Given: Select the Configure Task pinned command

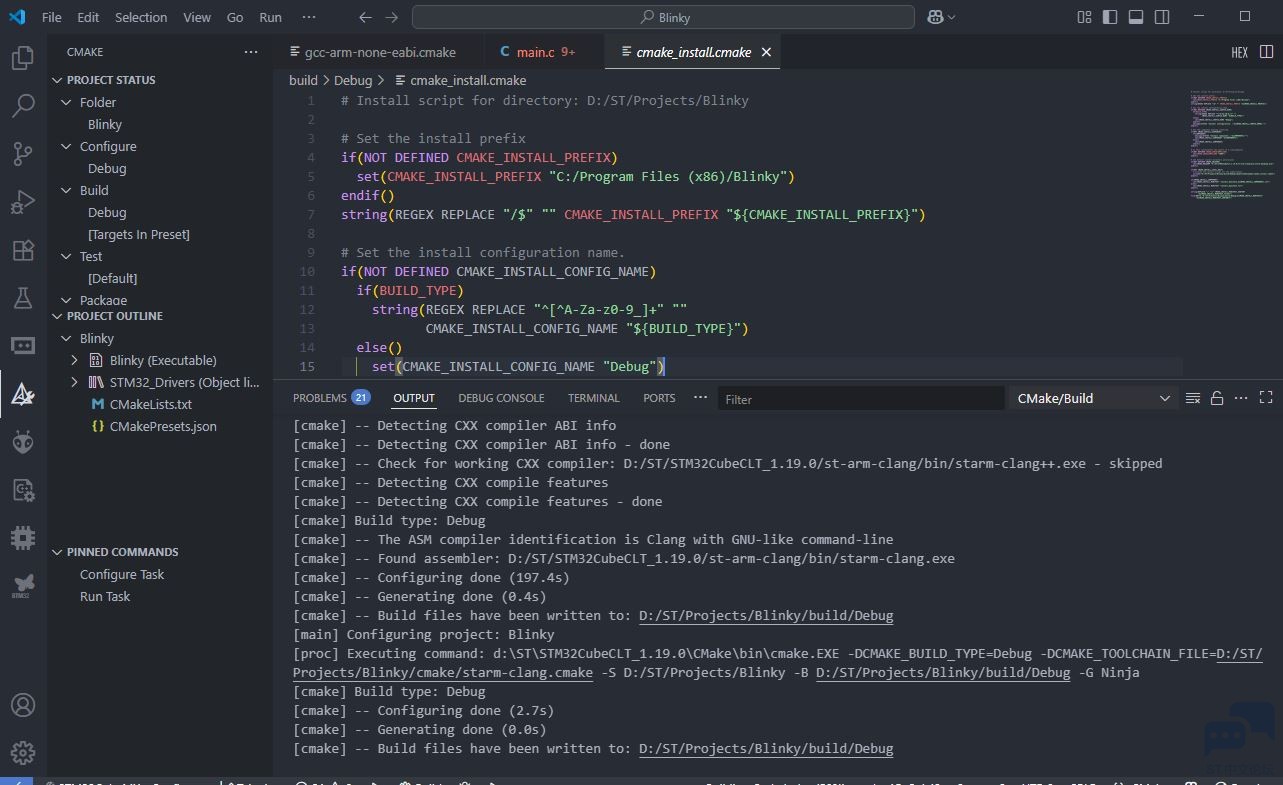Looking at the screenshot, I should tap(122, 574).
